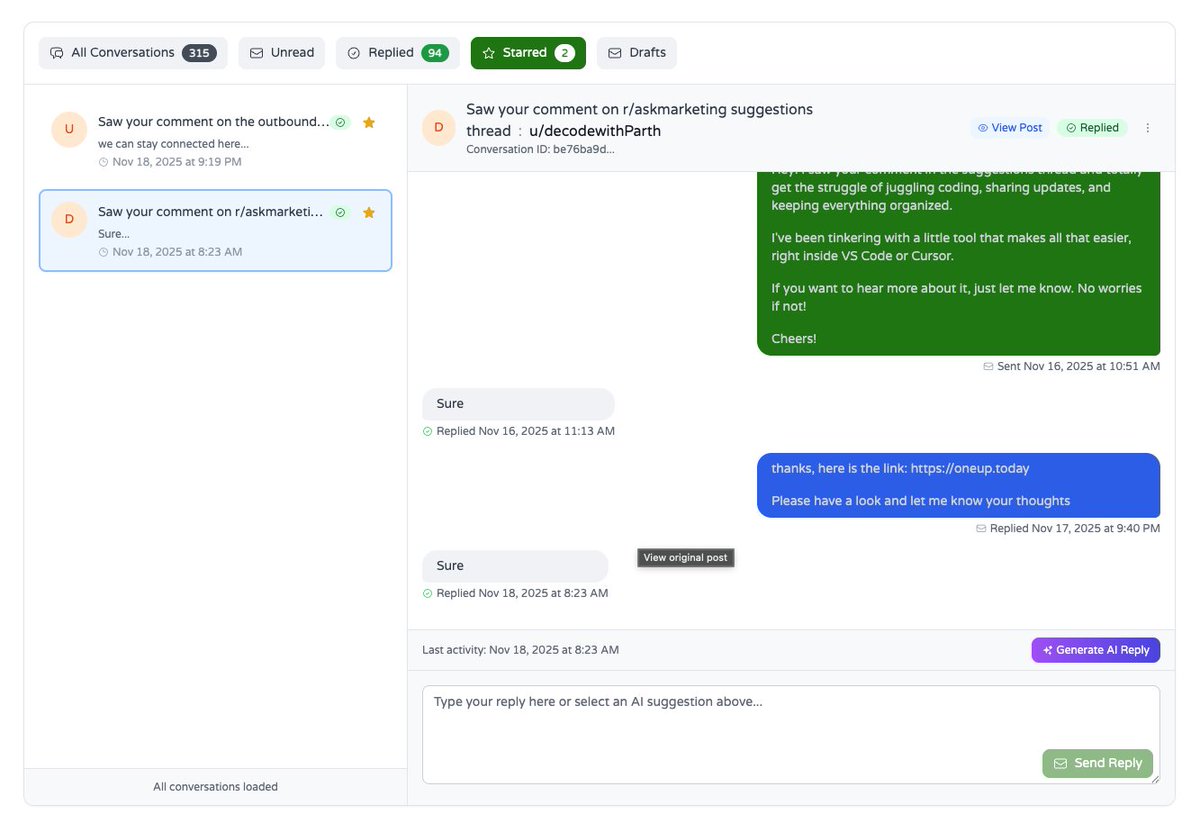
Task: Click replied checkmark badge on outbound conversation
Action: point(340,122)
